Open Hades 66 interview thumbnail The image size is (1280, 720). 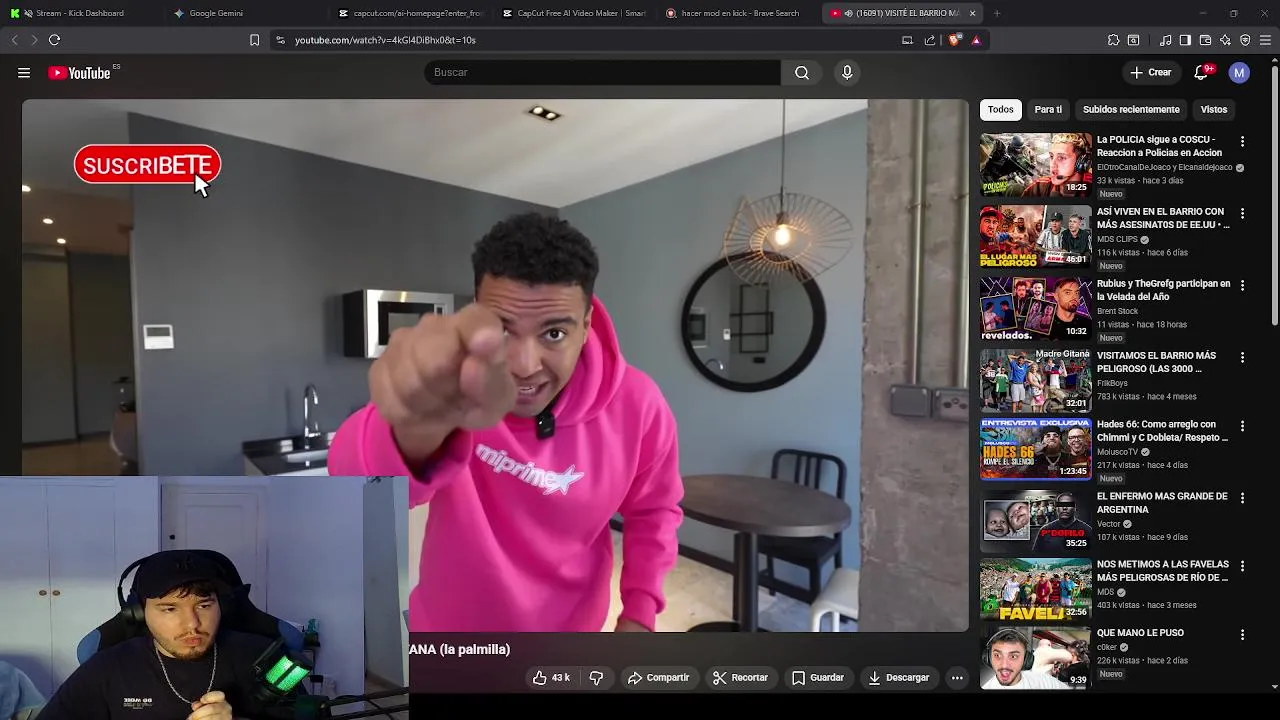[x=1036, y=449]
